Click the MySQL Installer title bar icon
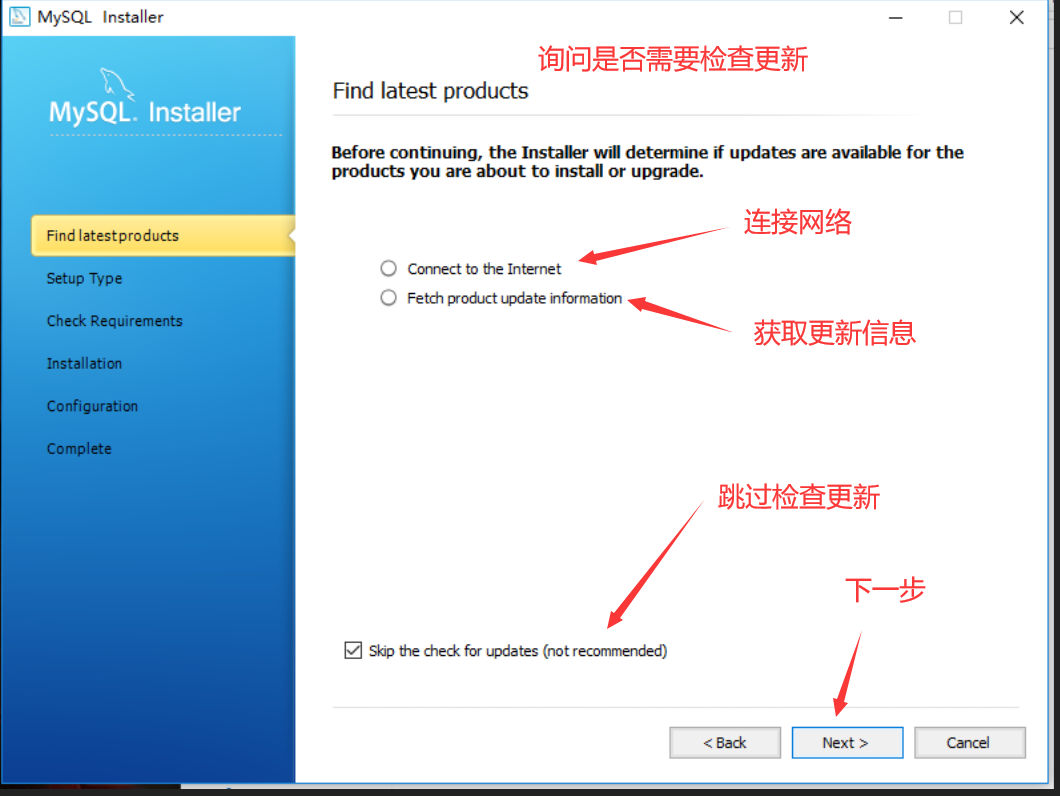1060x796 pixels. 19,17
